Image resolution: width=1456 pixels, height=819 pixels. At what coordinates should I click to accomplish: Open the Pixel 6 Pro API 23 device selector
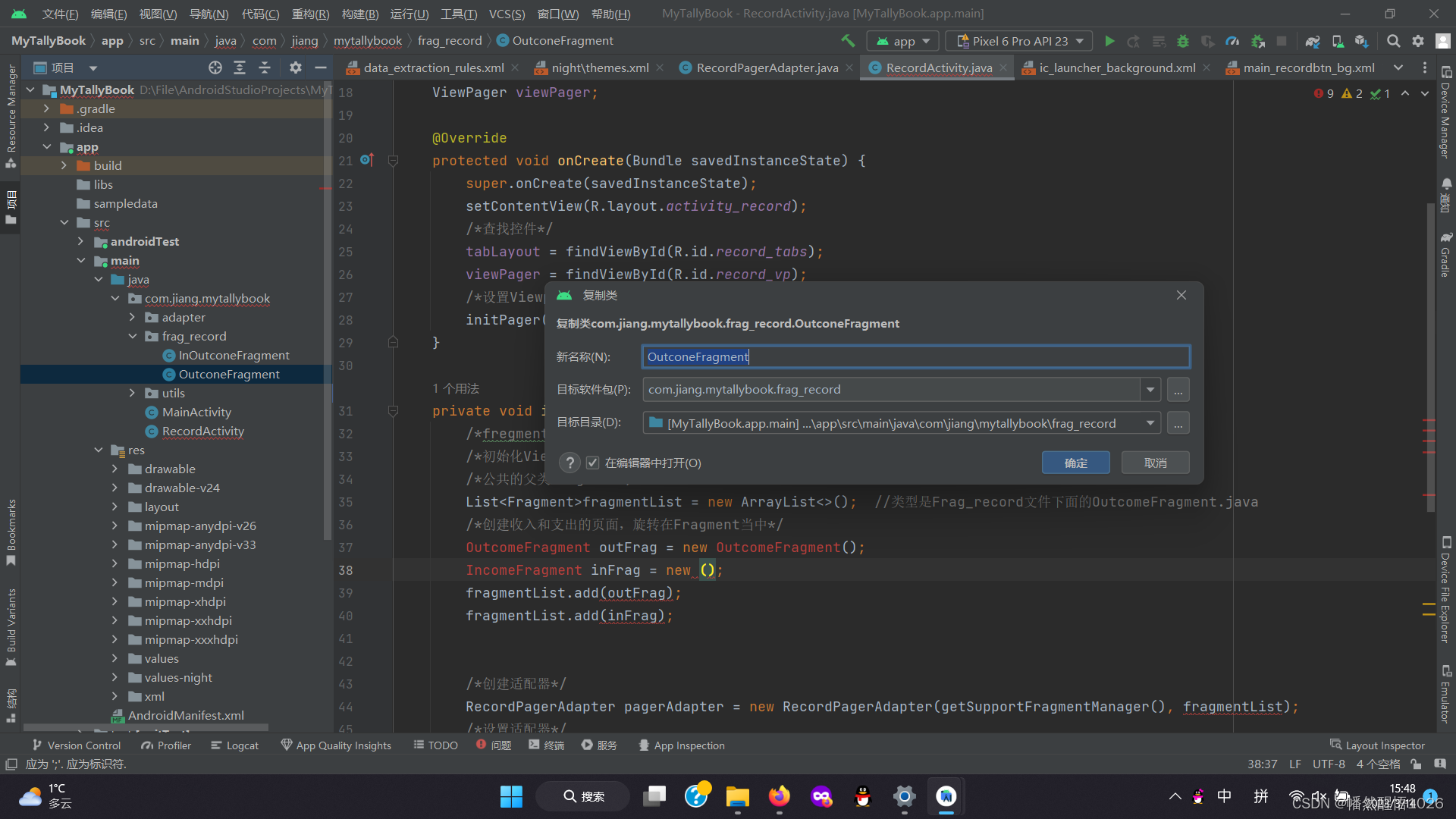pyautogui.click(x=1018, y=41)
